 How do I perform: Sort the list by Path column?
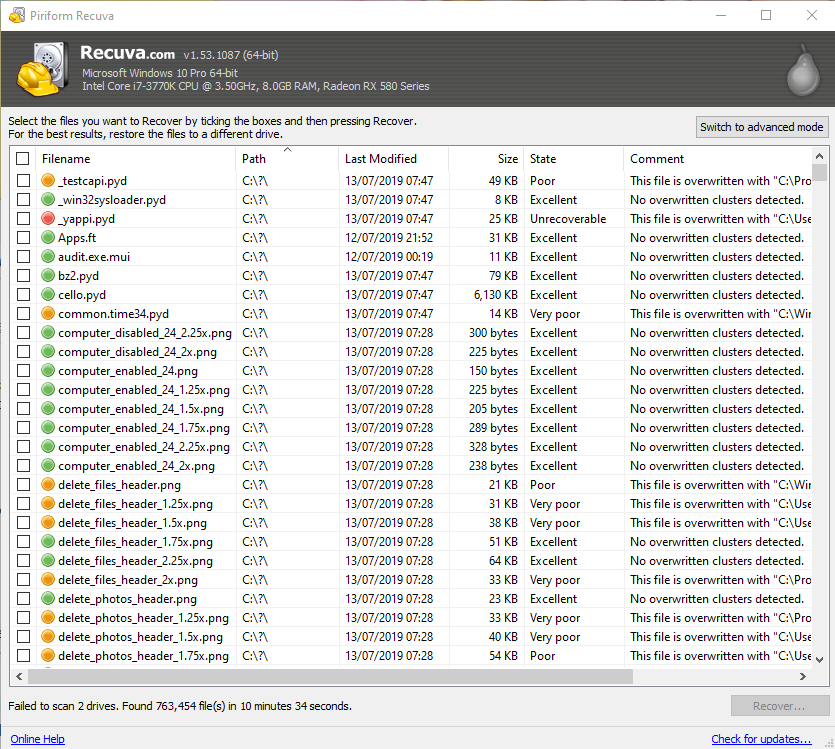287,159
